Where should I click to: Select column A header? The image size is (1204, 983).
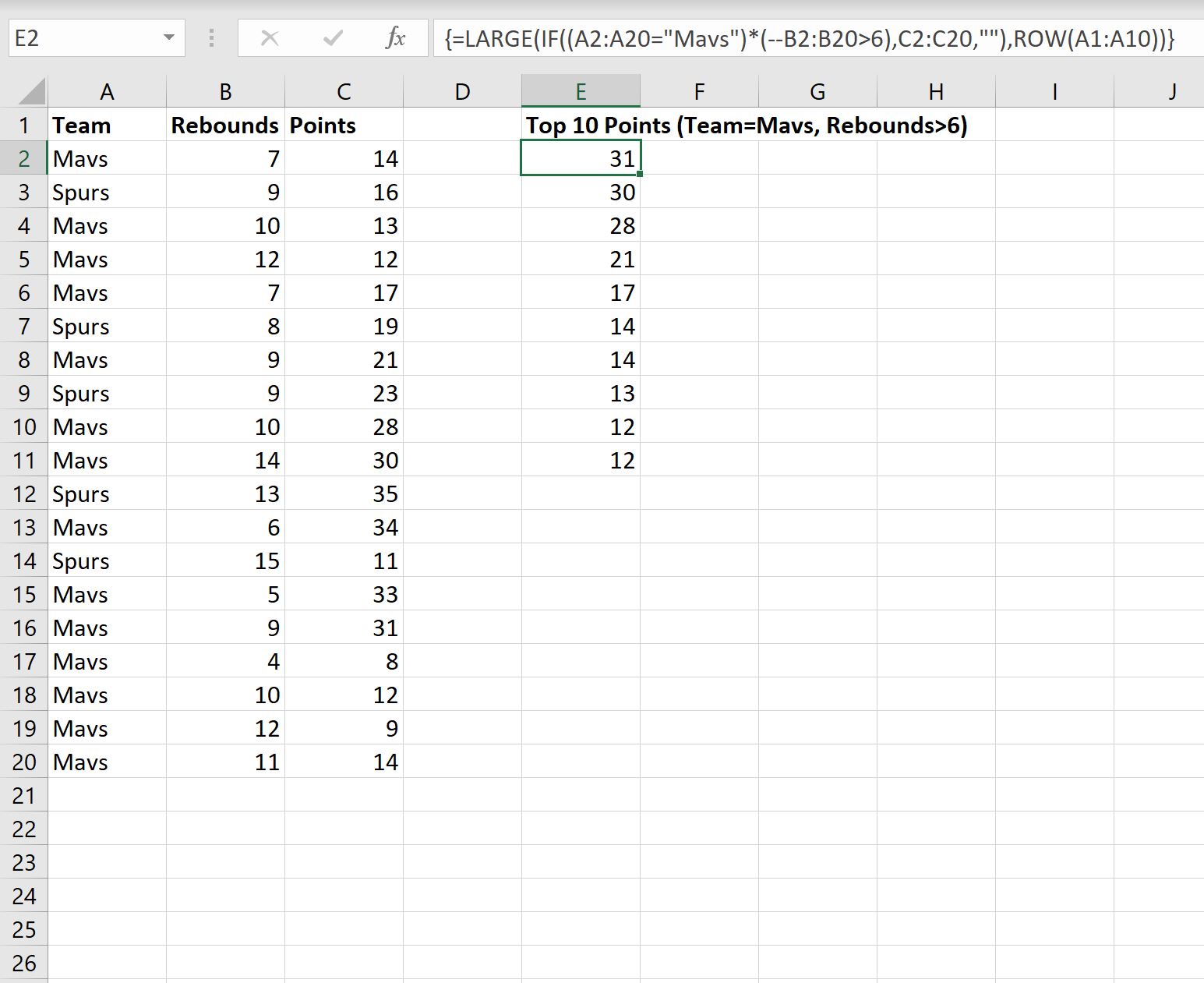point(107,90)
